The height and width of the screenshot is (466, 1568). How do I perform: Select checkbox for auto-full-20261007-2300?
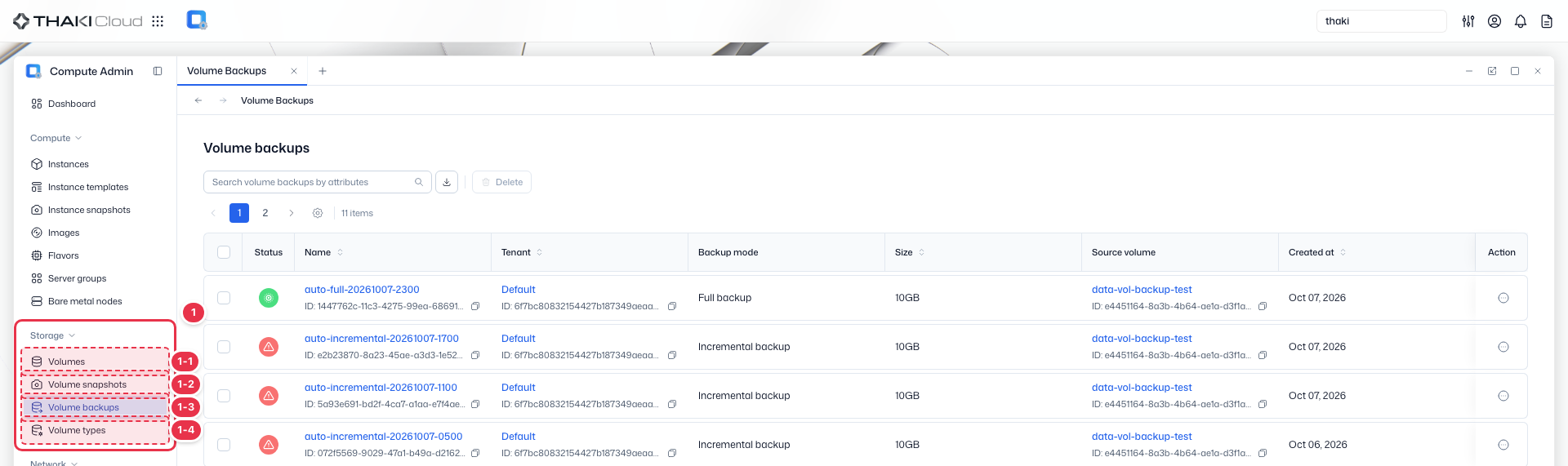point(224,298)
